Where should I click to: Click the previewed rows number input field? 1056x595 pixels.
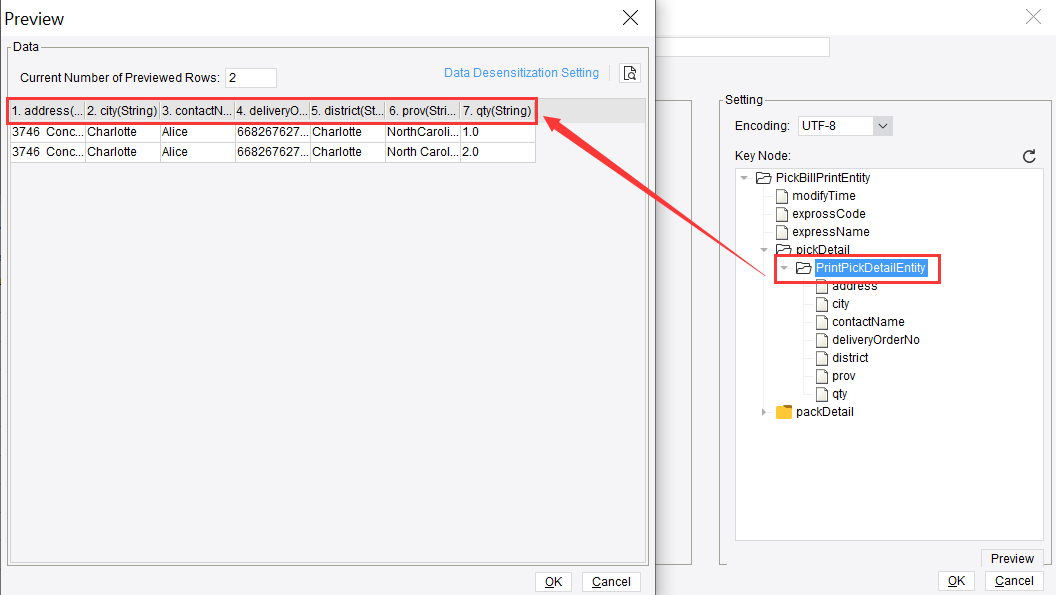coord(250,77)
